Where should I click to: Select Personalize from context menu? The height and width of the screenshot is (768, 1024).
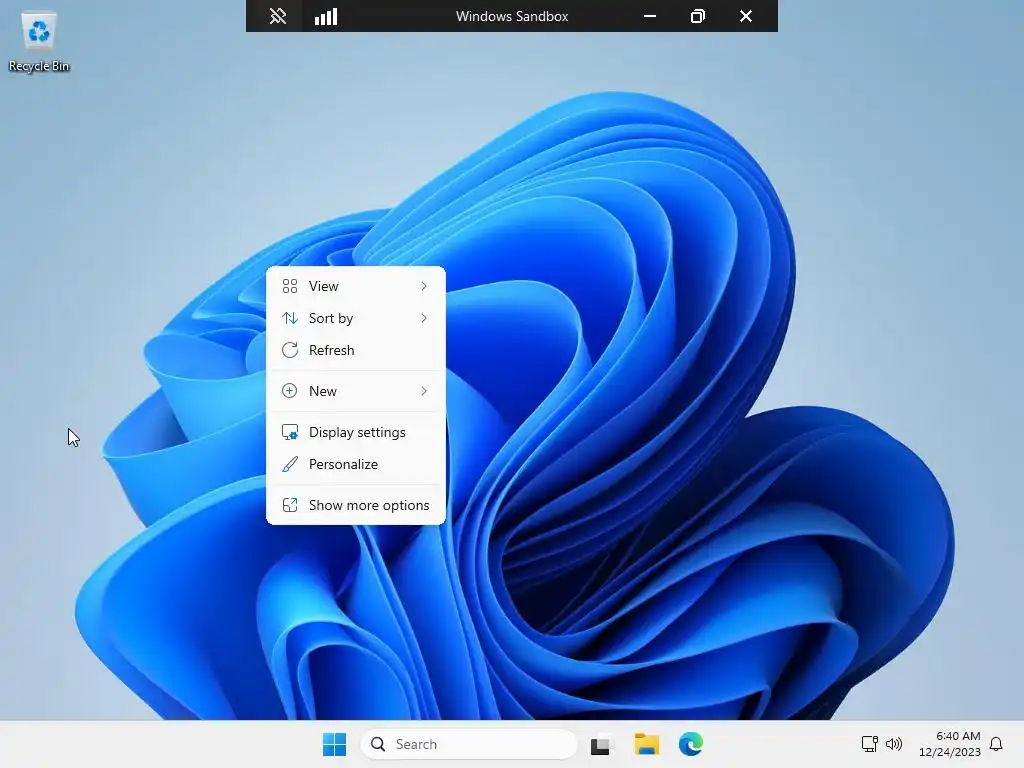click(x=356, y=464)
